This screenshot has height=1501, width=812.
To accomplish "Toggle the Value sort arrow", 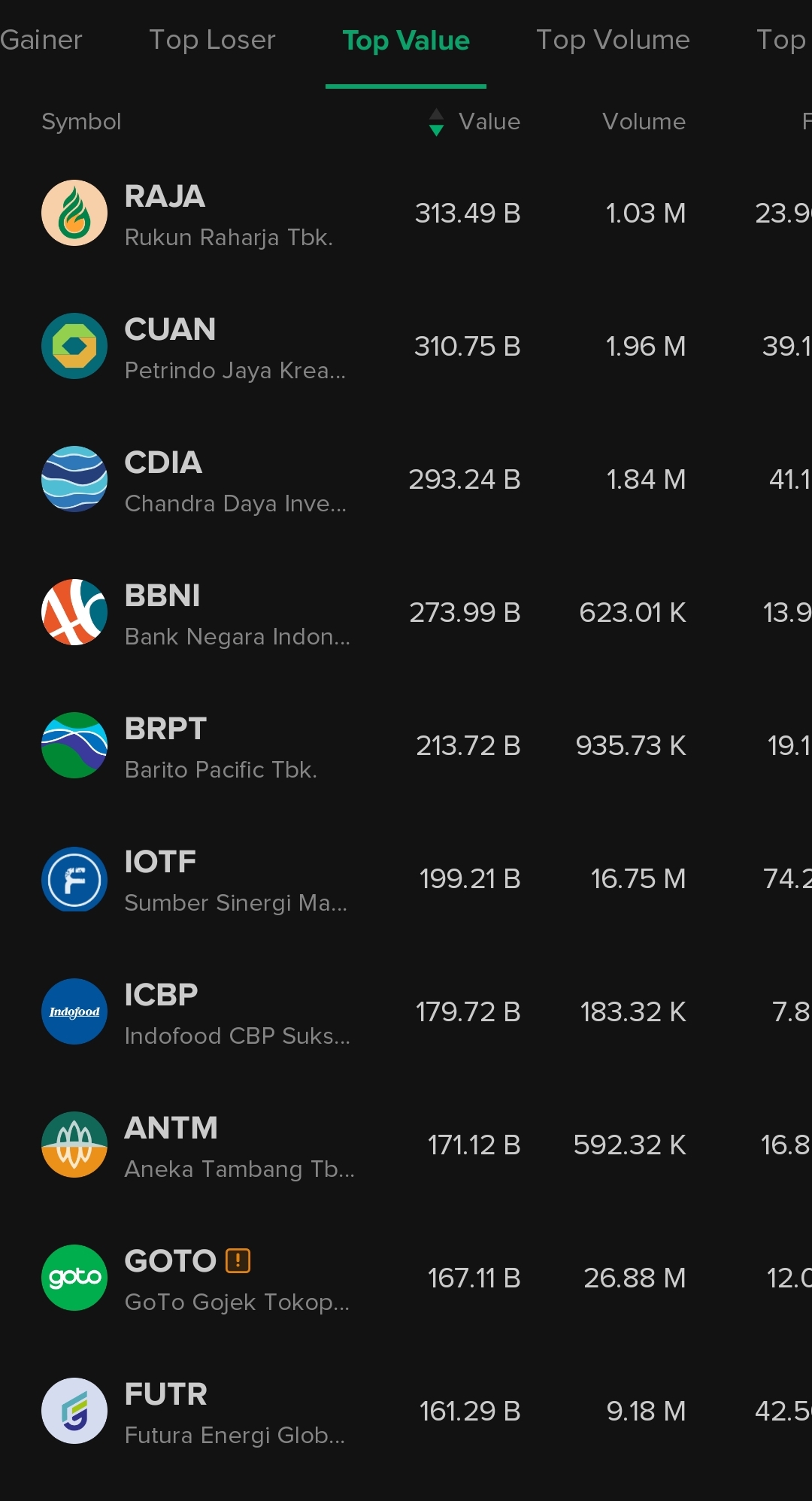I will coord(436,122).
